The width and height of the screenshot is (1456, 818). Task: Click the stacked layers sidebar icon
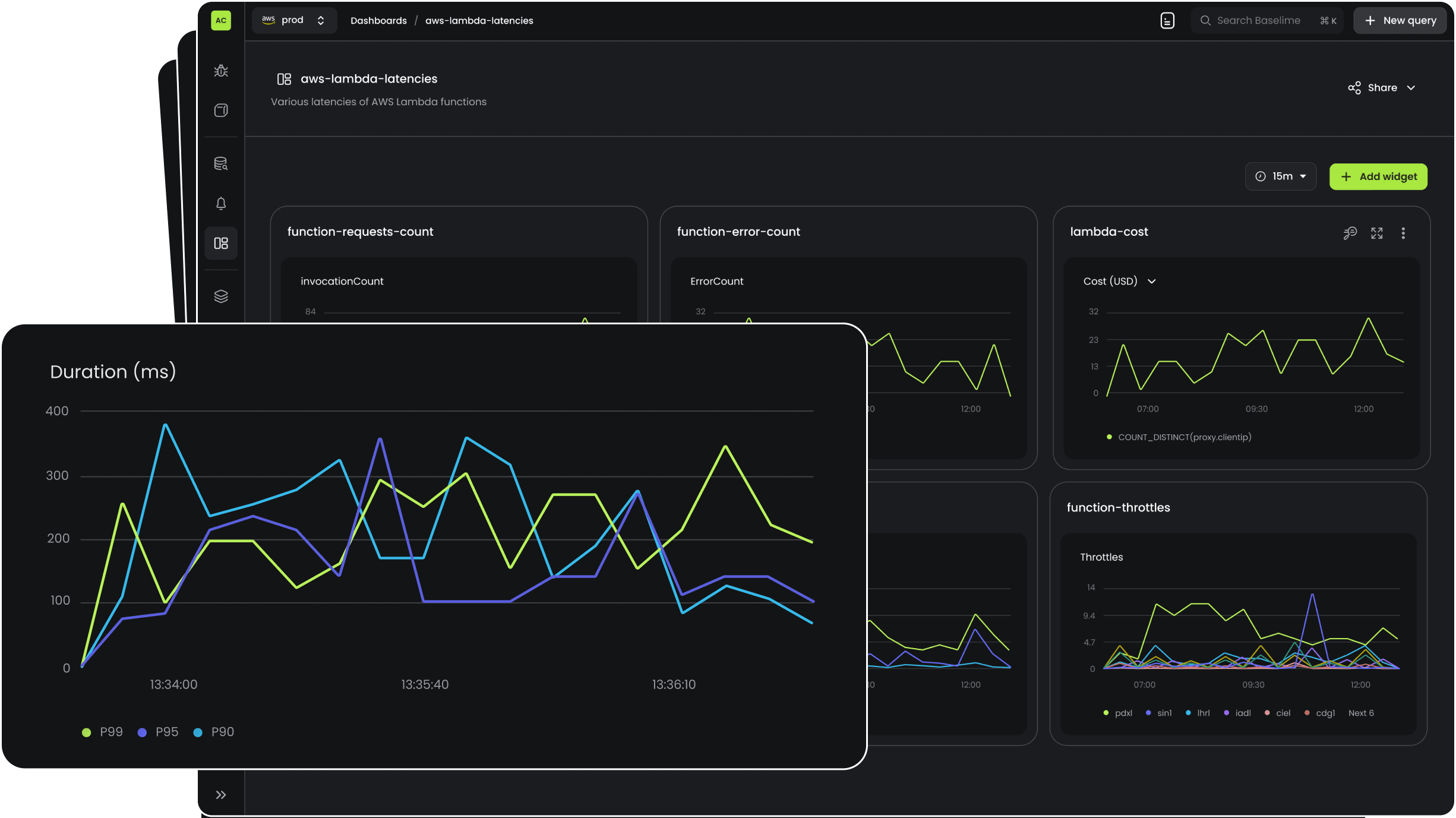pos(221,296)
